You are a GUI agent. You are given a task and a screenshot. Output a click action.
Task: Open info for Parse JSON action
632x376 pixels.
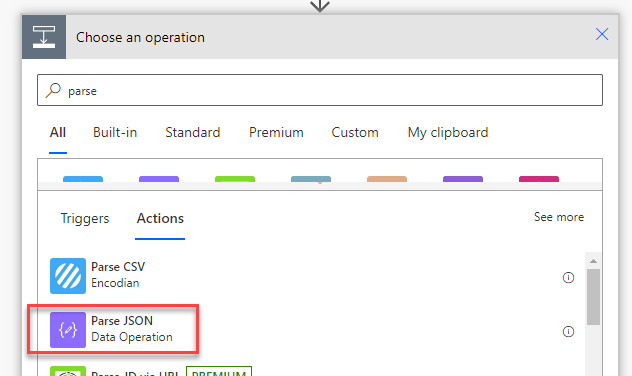point(568,331)
